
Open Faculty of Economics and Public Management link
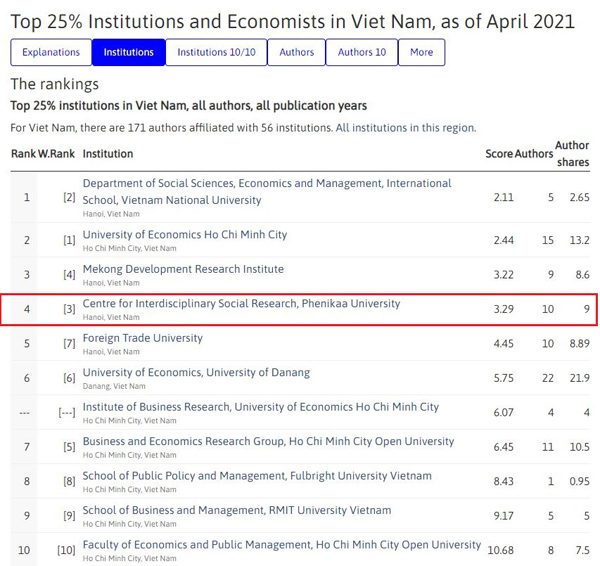pos(281,545)
